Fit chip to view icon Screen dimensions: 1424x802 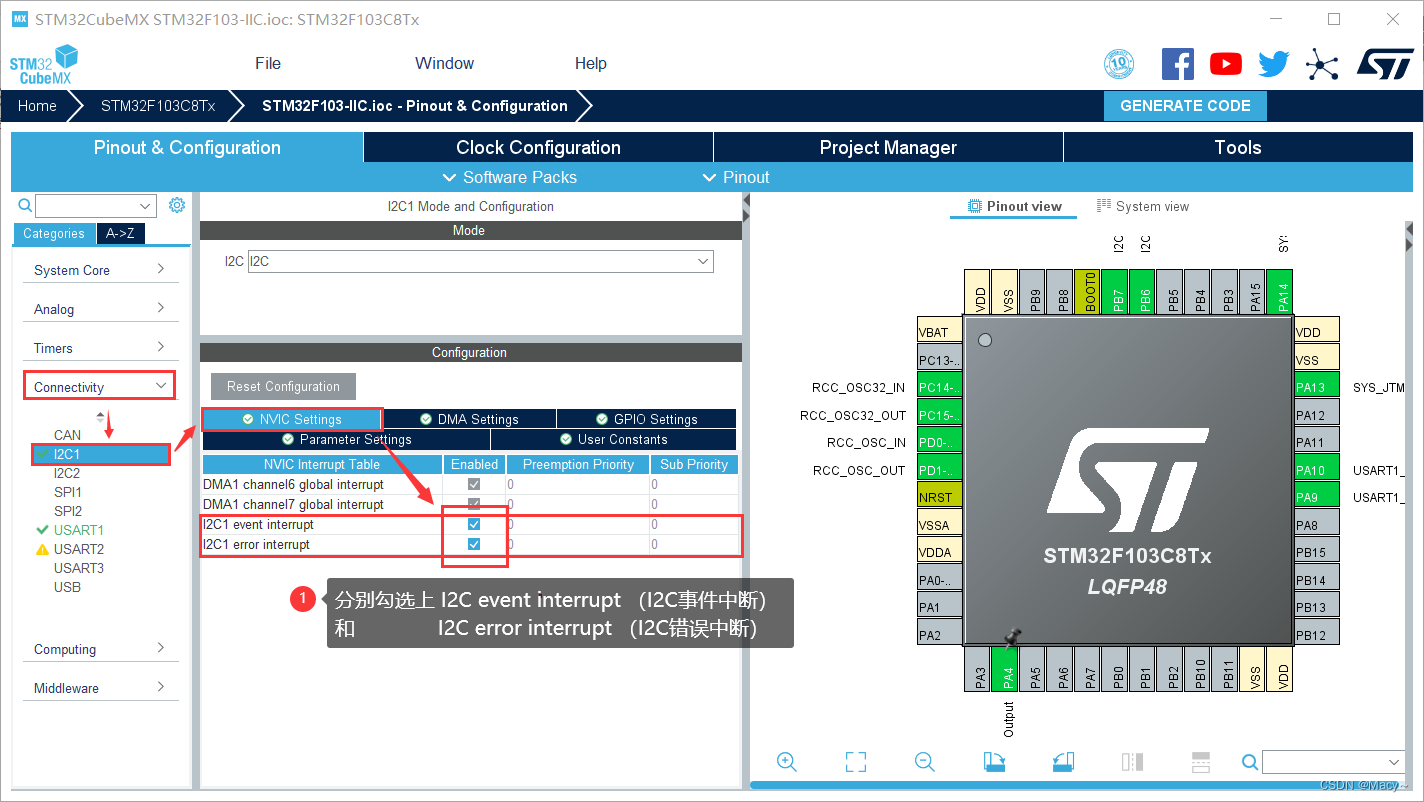[856, 762]
